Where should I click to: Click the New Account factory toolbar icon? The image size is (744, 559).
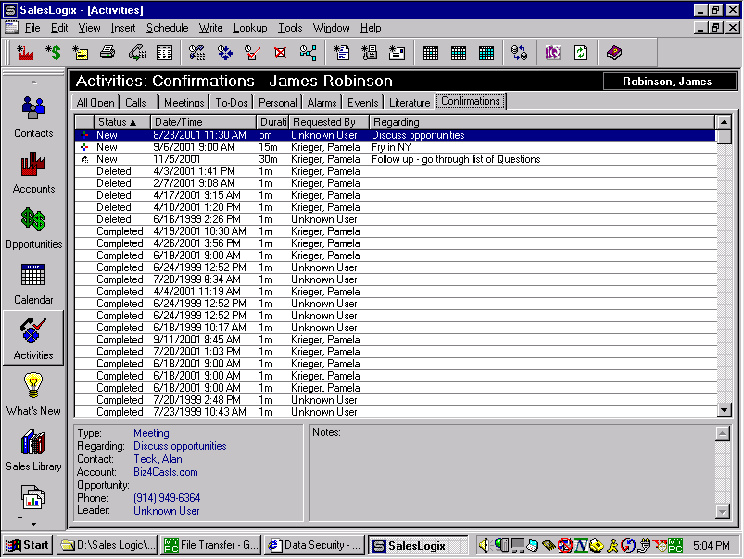click(x=25, y=53)
